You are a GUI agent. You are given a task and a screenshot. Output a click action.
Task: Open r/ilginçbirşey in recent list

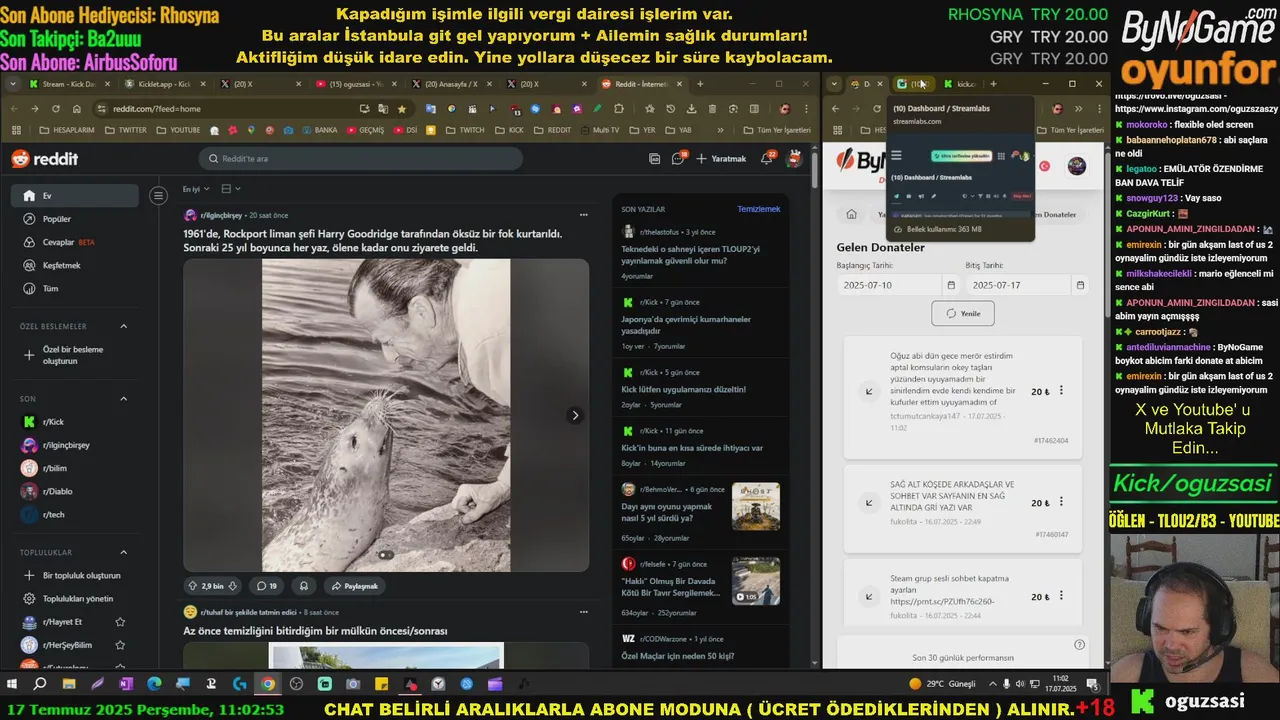click(75, 445)
